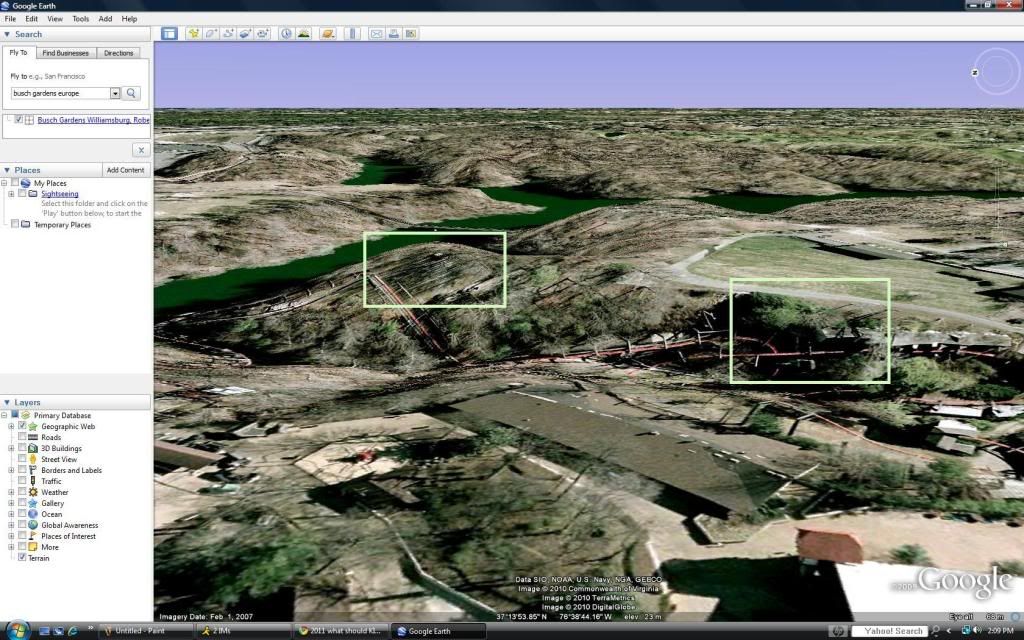Toggle the sidebar panel button
The height and width of the screenshot is (640, 1024).
[x=169, y=33]
